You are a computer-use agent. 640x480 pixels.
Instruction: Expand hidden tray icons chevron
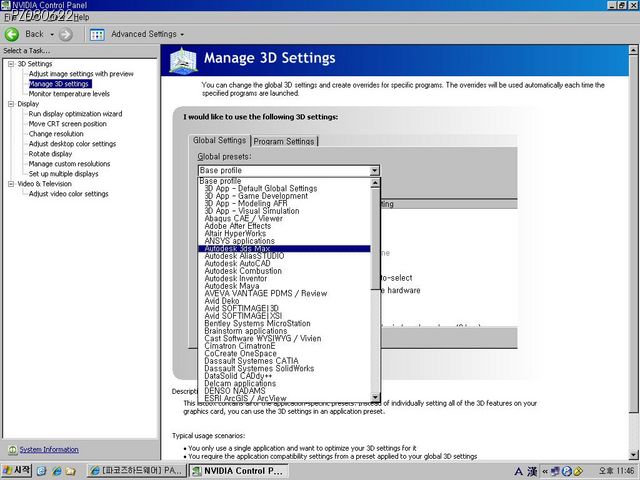coord(545,471)
